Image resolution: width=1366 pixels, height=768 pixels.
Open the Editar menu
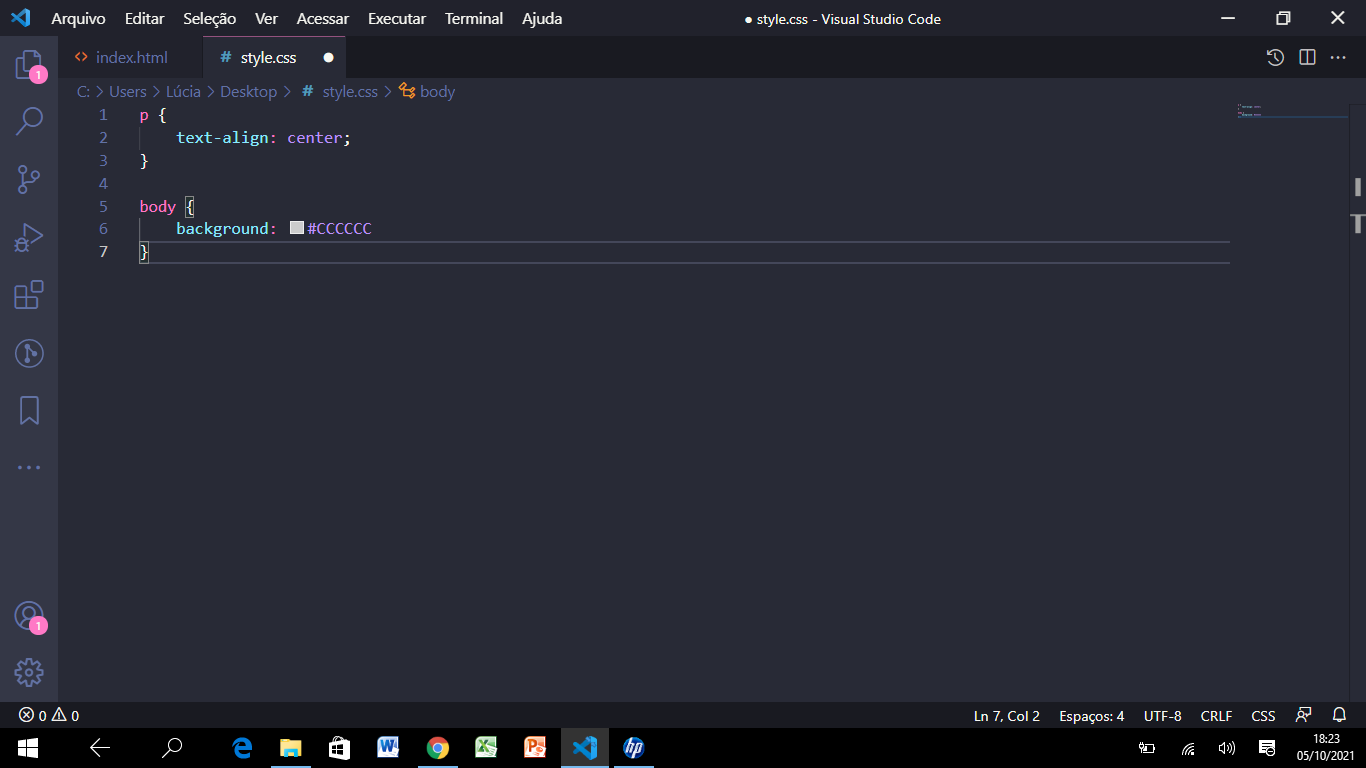[x=144, y=18]
